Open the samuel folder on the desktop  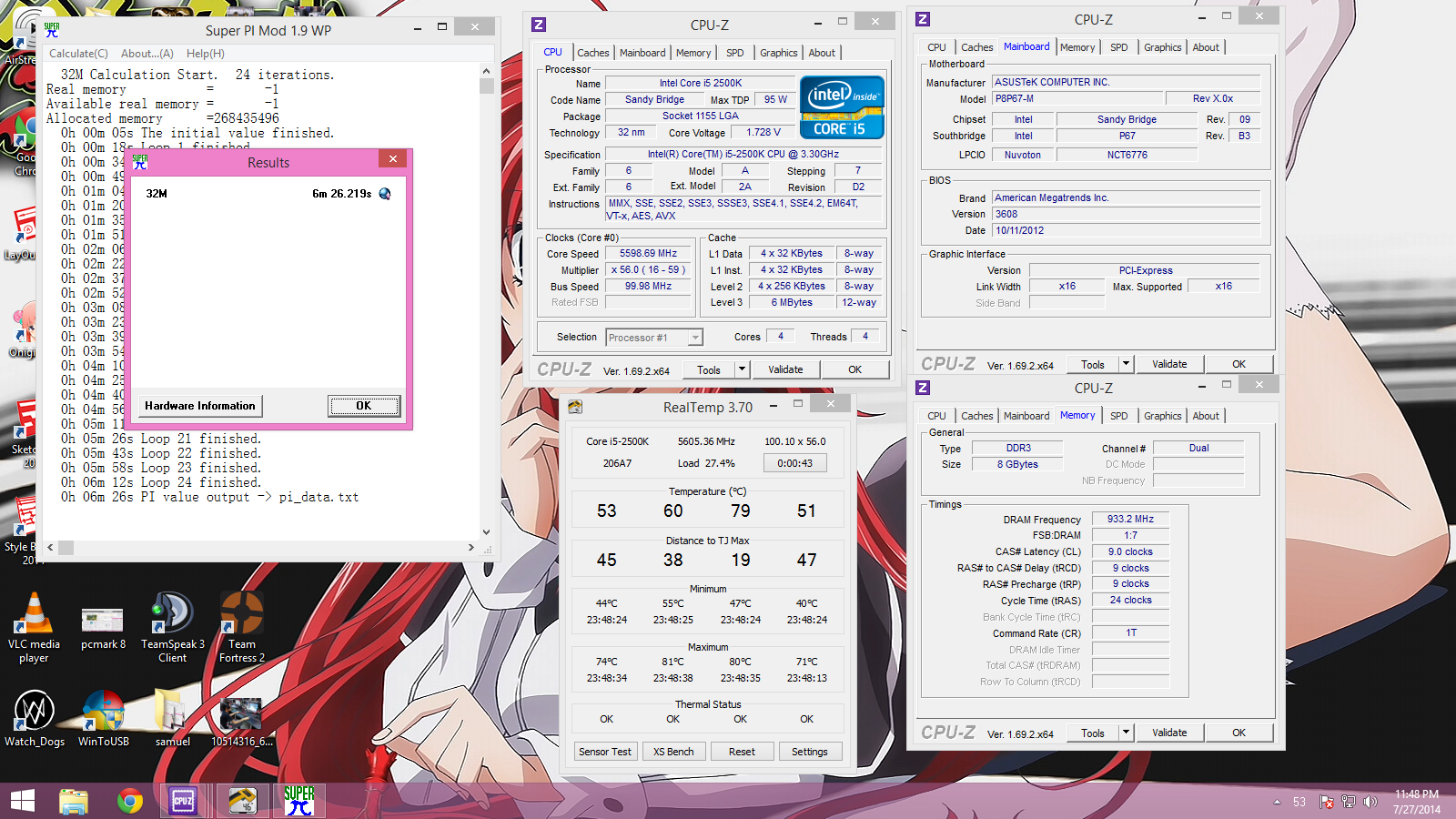[172, 718]
